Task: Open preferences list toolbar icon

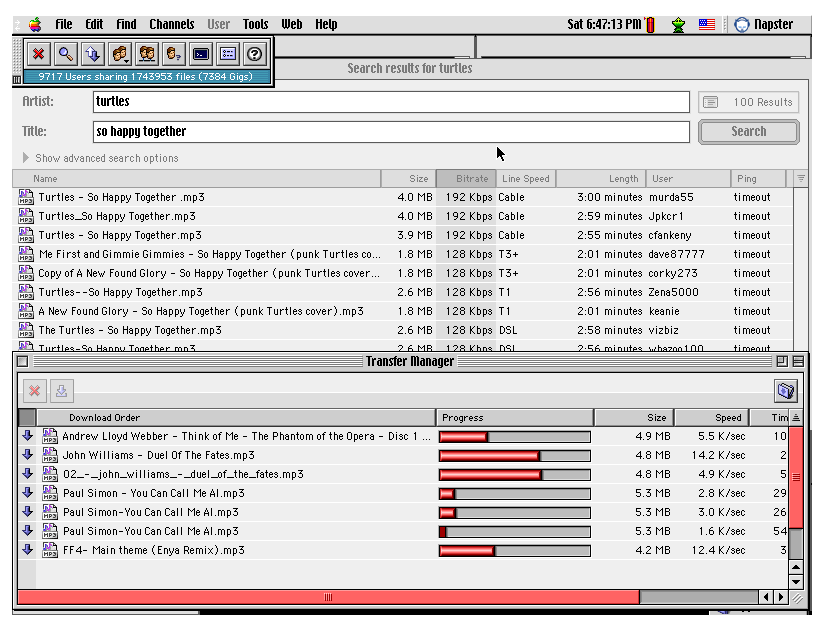Action: point(228,54)
